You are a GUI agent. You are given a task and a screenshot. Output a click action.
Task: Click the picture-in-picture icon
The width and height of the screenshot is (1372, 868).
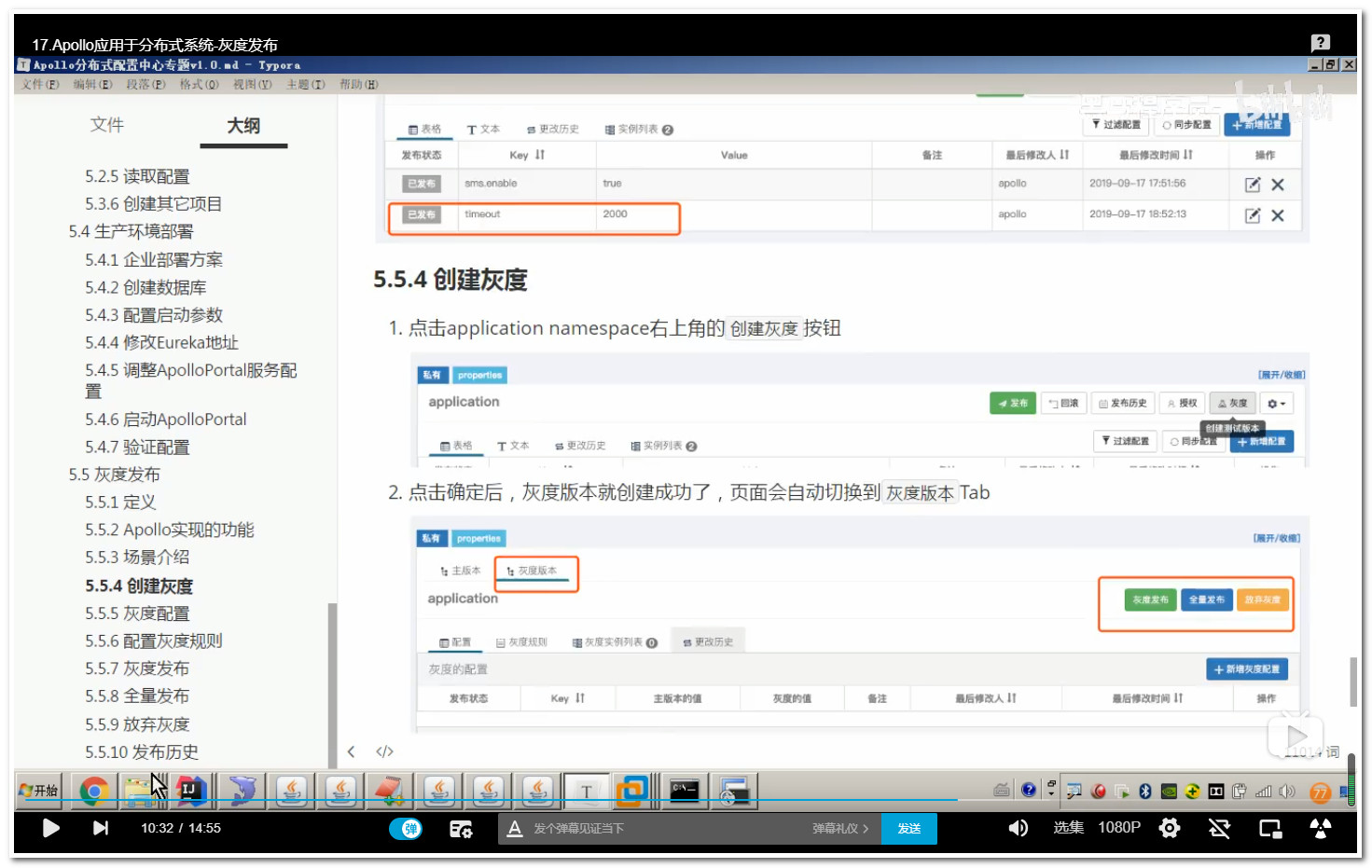tap(1270, 828)
